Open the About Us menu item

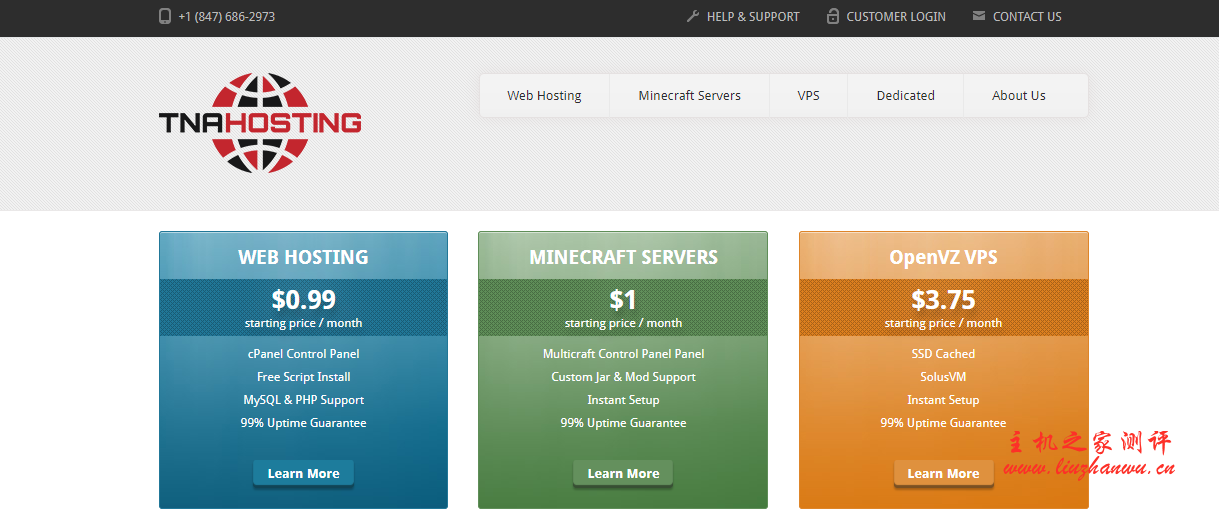(x=1018, y=96)
